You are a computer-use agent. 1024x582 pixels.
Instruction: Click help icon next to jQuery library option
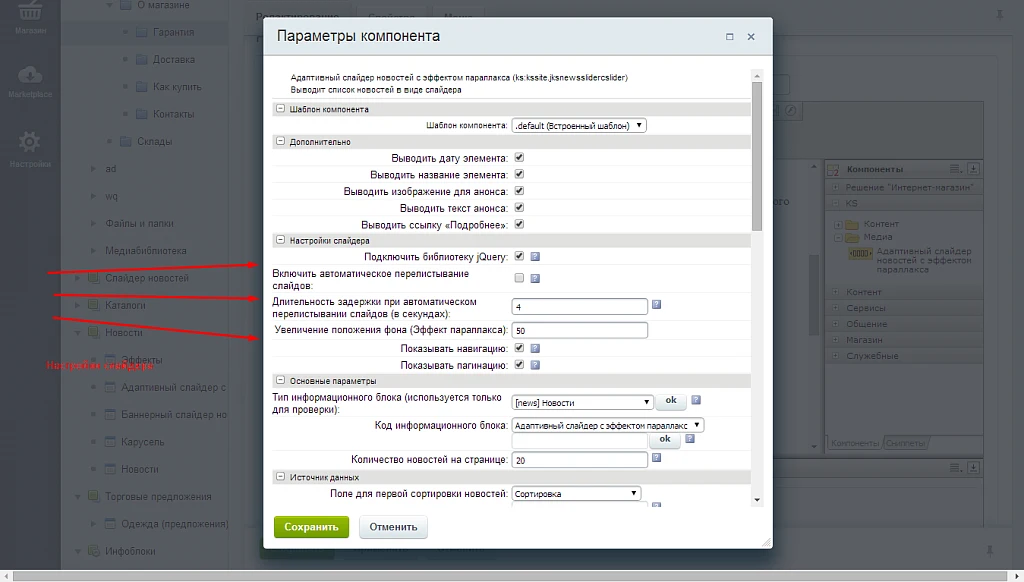coord(535,257)
